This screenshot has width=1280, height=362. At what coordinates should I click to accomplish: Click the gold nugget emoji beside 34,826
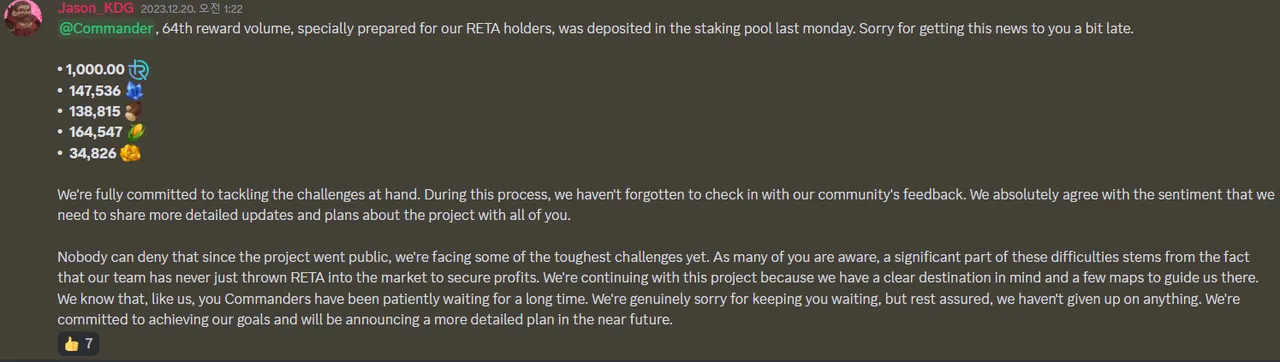click(x=130, y=153)
